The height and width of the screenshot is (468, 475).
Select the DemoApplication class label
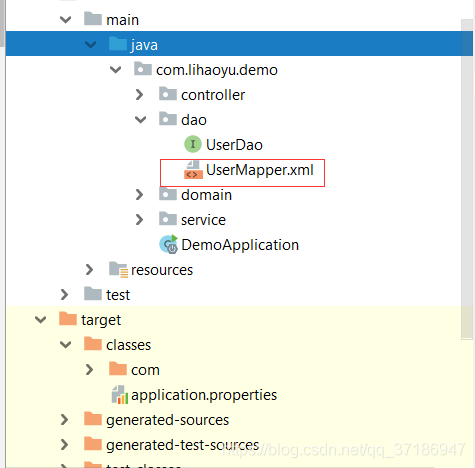(240, 245)
